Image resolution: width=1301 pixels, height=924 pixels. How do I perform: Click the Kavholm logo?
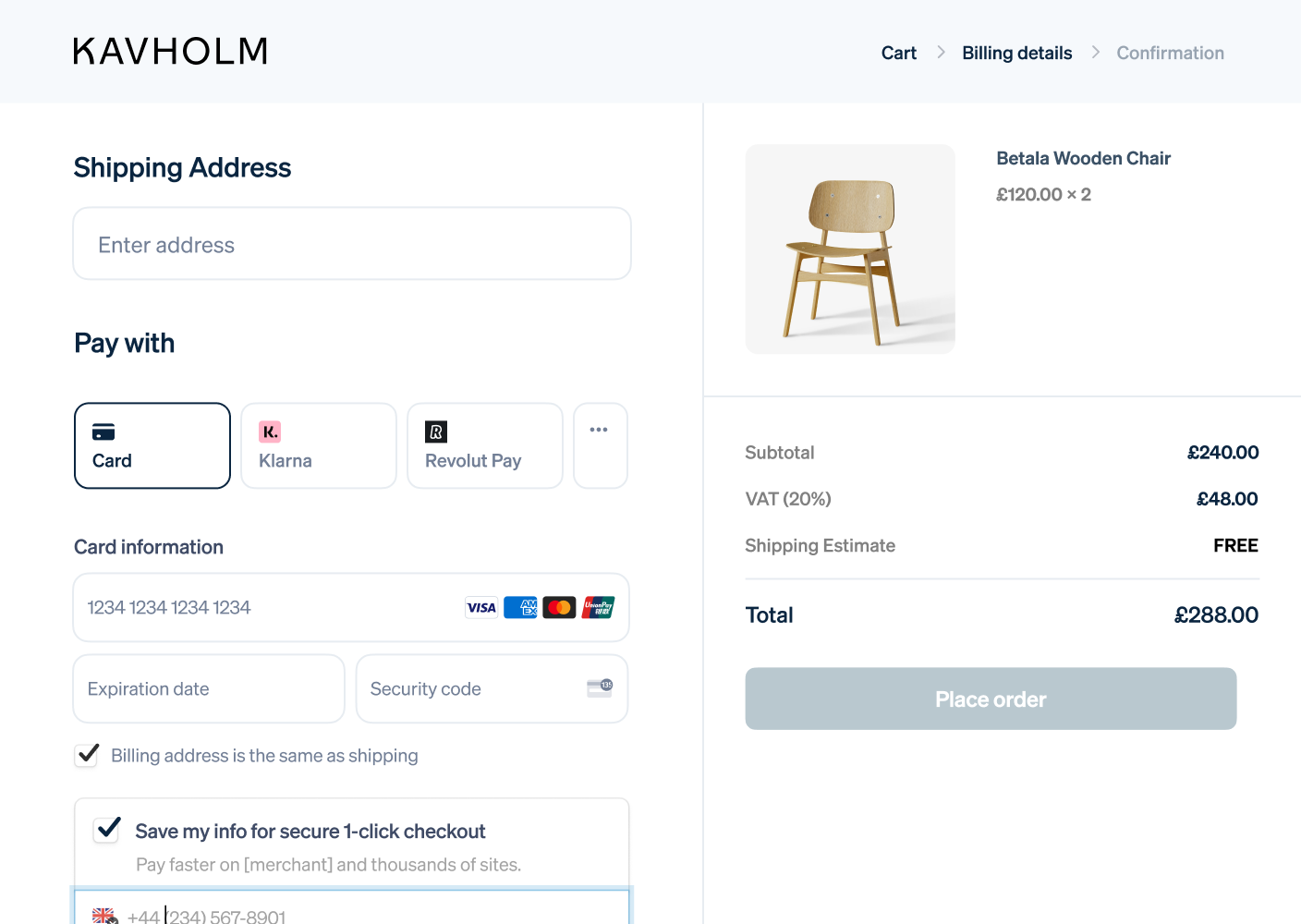pyautogui.click(x=171, y=51)
